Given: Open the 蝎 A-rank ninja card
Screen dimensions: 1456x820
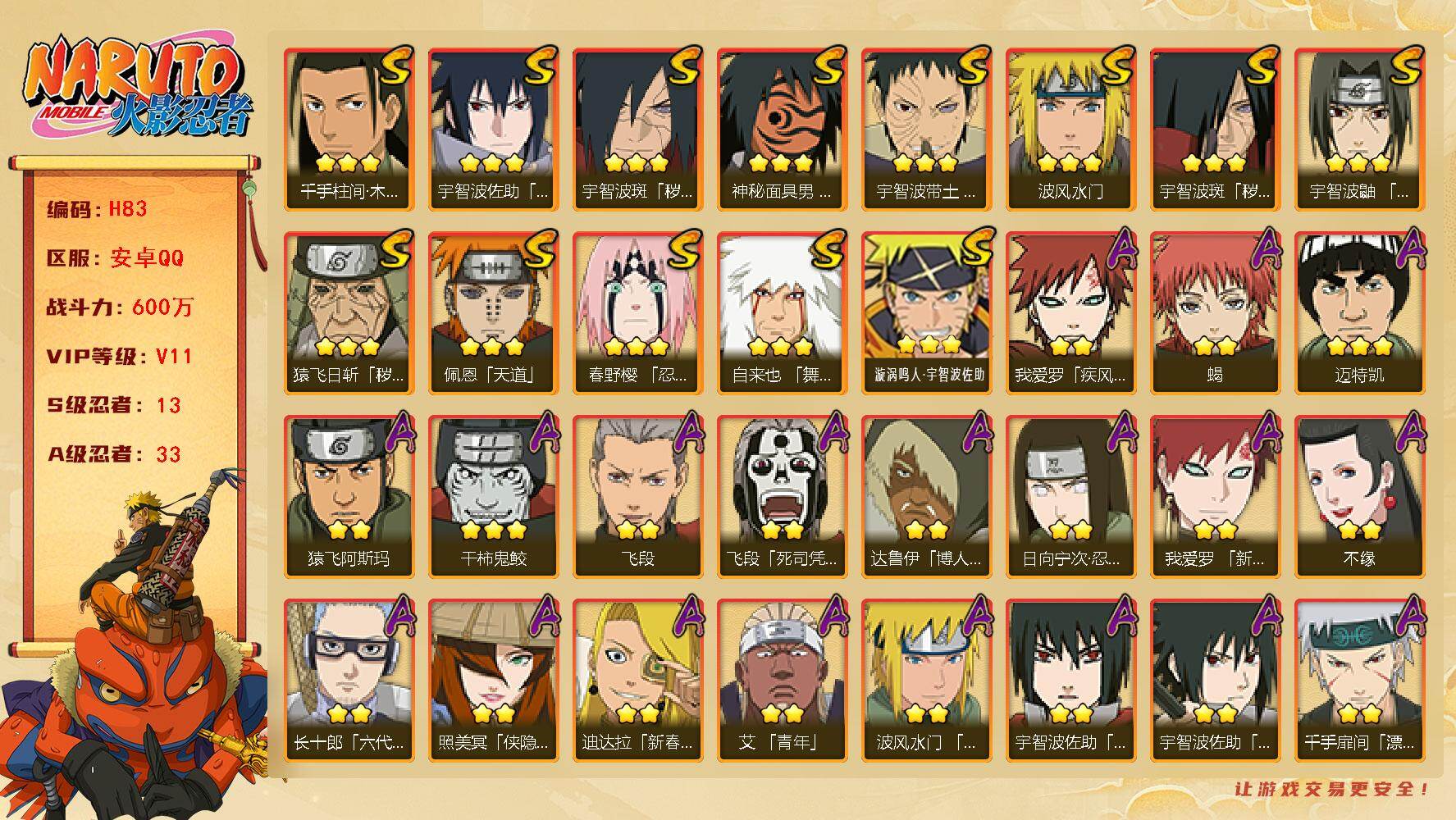Looking at the screenshot, I should coord(1216,313).
